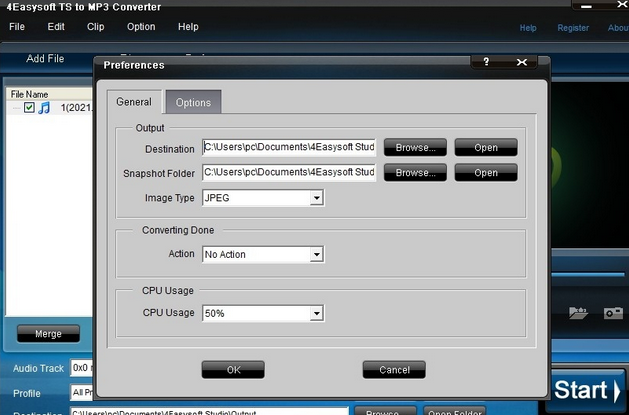Select the General tab
Viewport: 629px width, 415px height.
pos(134,102)
